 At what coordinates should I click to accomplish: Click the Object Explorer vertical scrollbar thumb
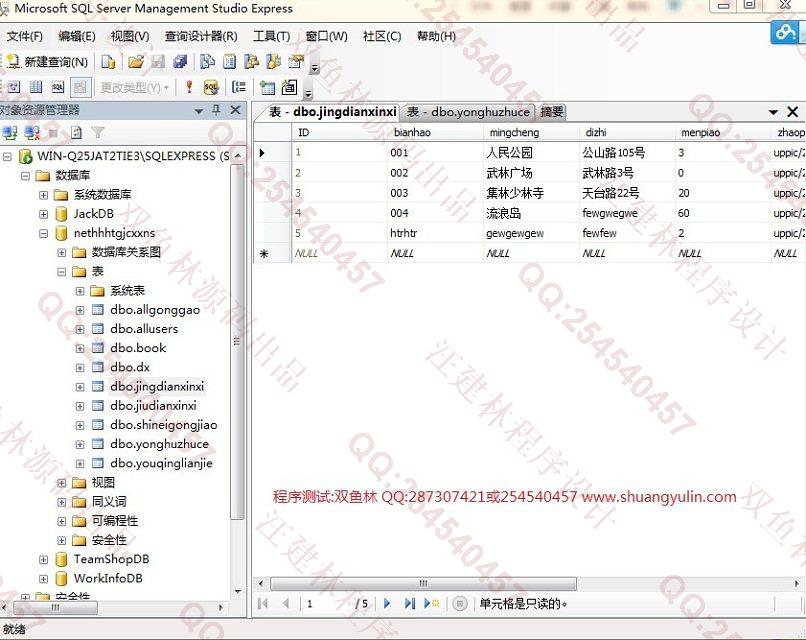point(236,341)
